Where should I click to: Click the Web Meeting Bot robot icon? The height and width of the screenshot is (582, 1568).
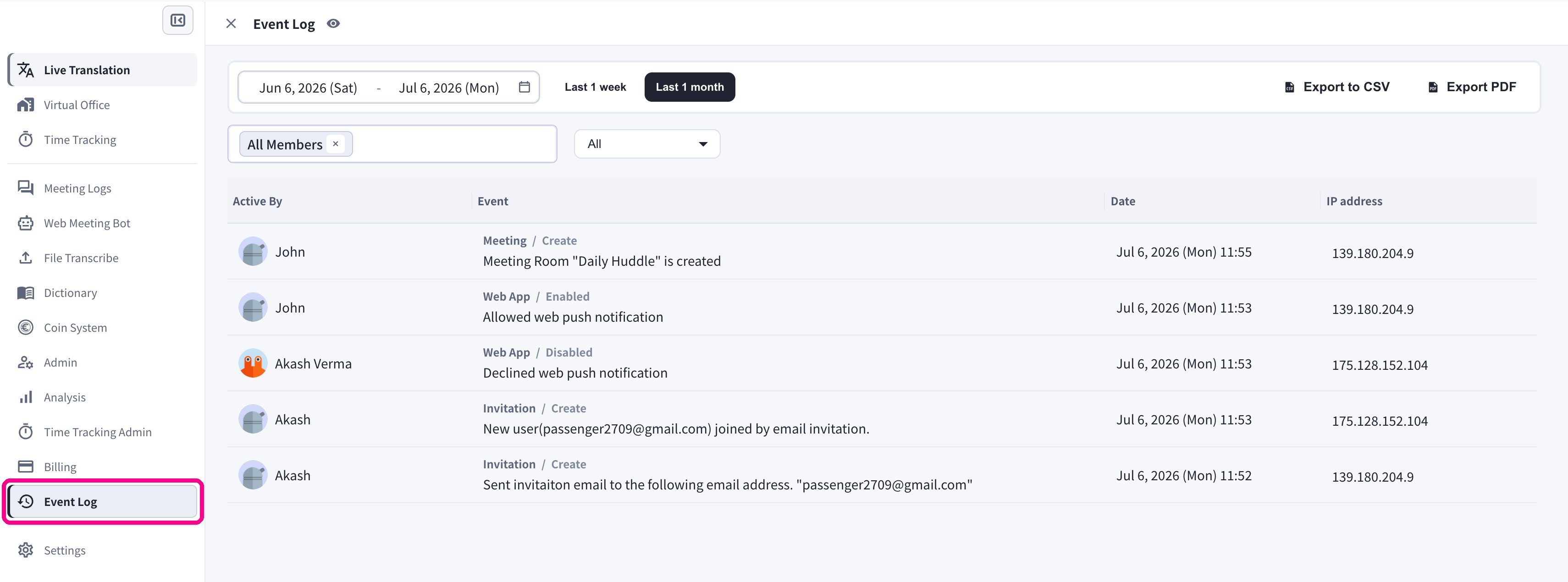pyautogui.click(x=26, y=223)
